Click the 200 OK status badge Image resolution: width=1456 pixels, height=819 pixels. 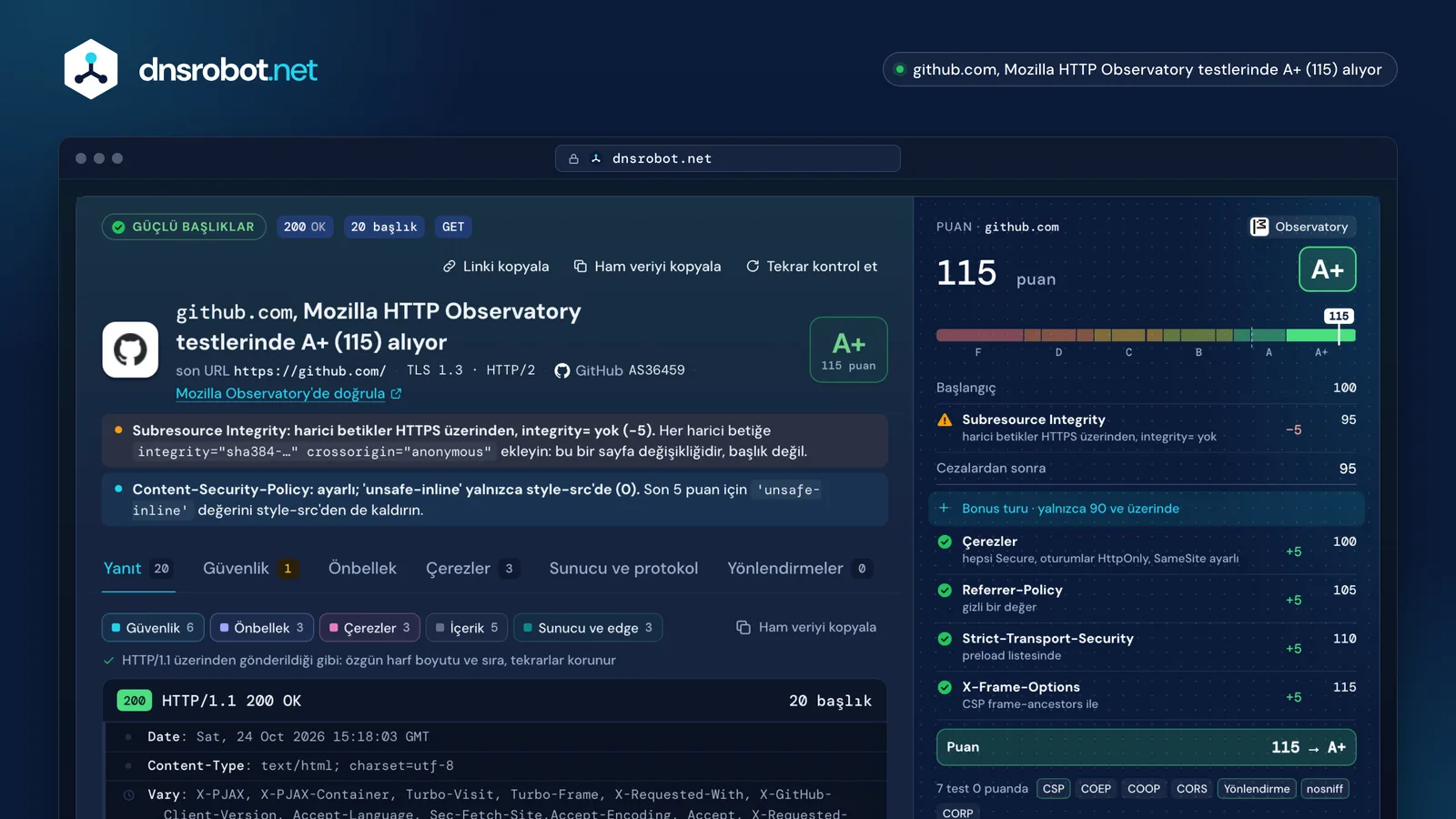point(305,227)
